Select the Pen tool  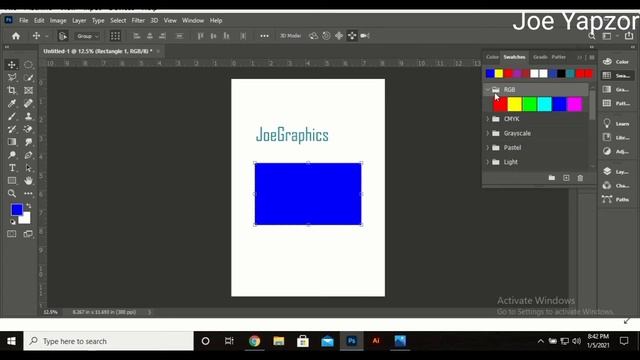pos(28,155)
